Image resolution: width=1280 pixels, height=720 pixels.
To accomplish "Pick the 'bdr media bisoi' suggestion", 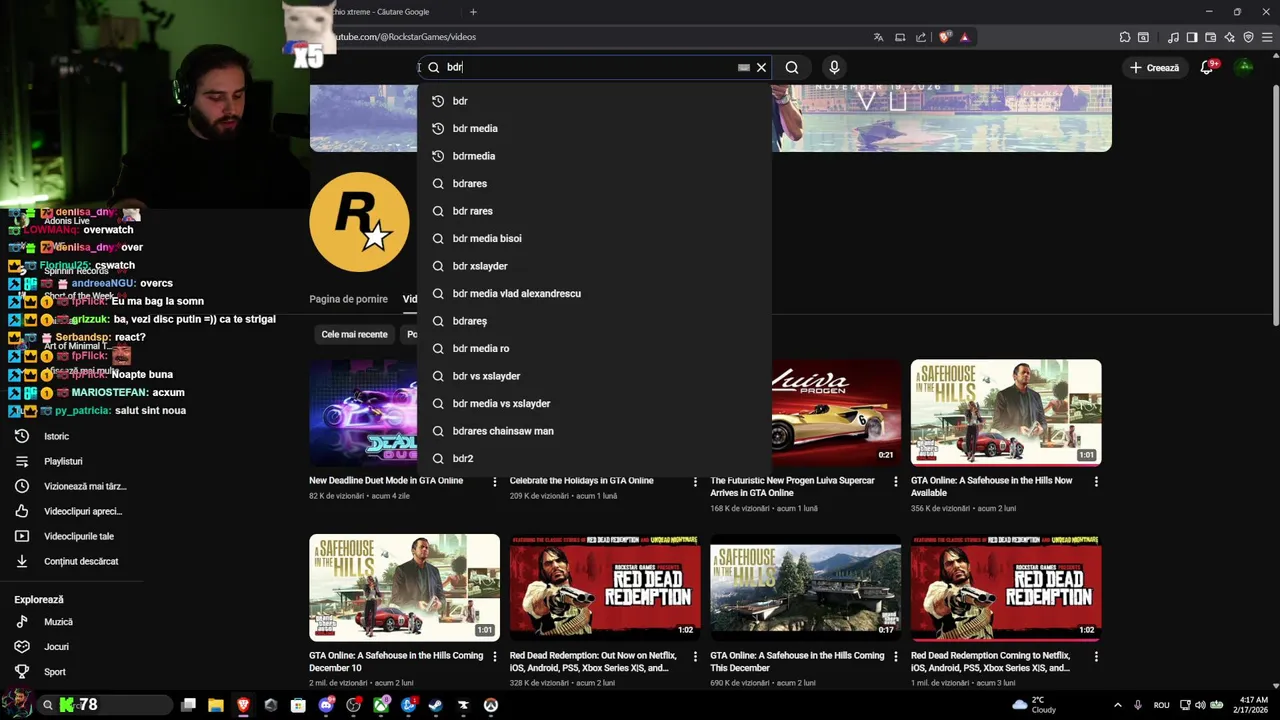I will pos(594,238).
